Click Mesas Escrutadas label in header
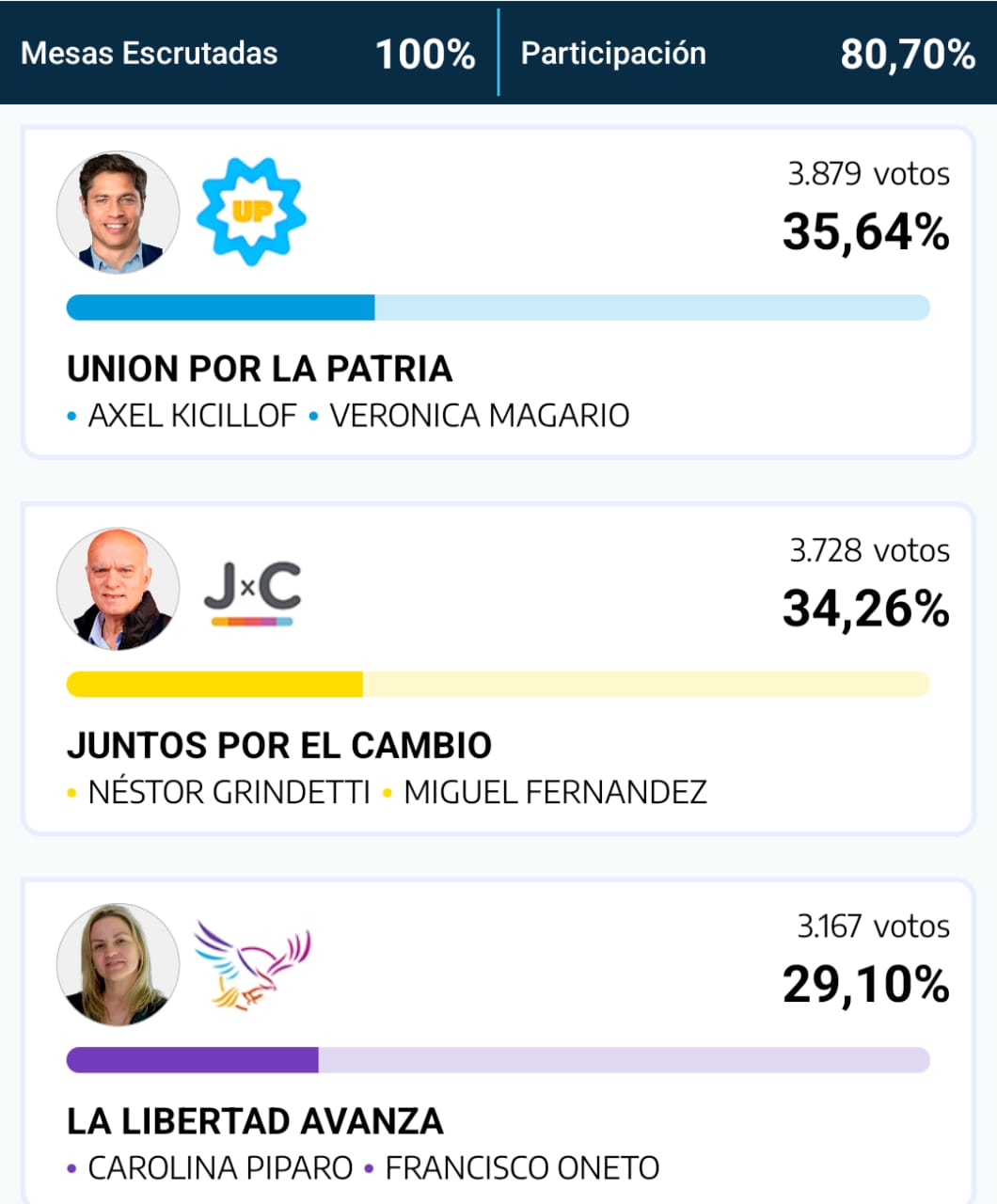 150,54
